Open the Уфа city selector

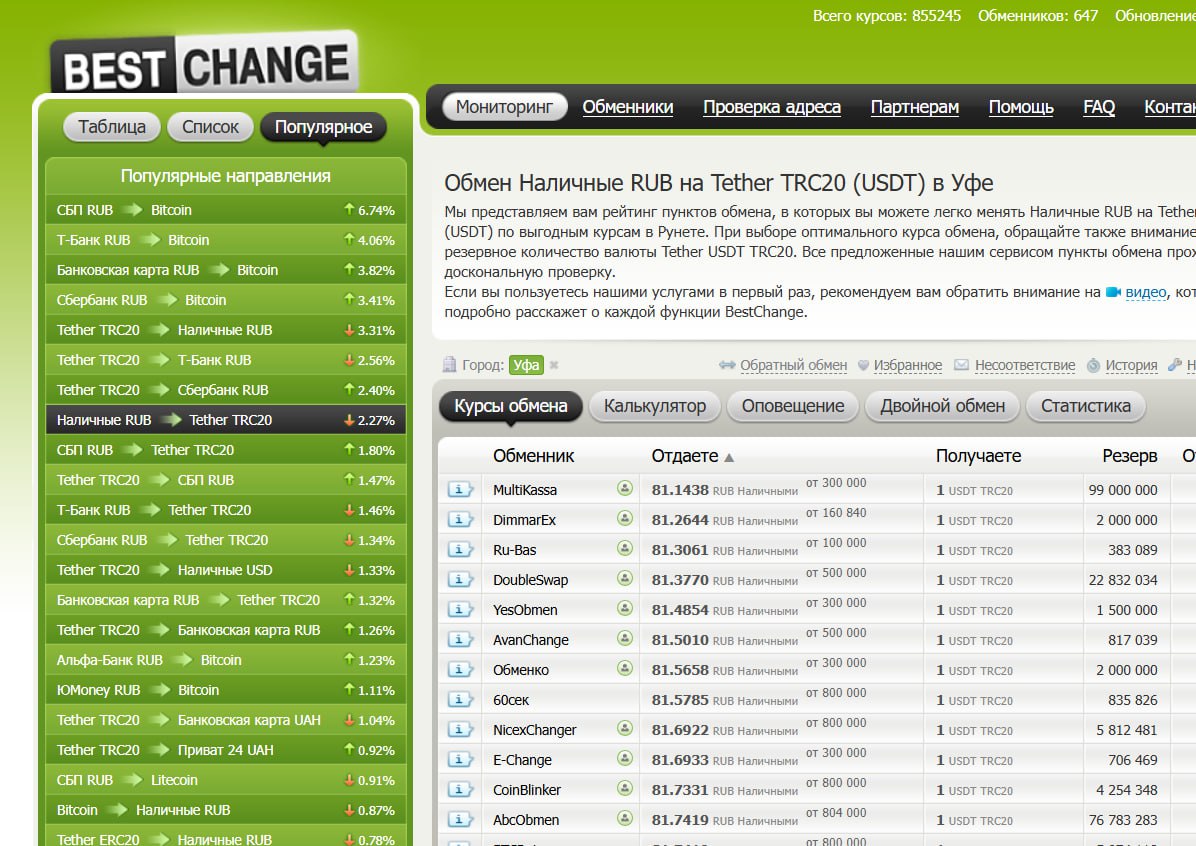(x=526, y=365)
